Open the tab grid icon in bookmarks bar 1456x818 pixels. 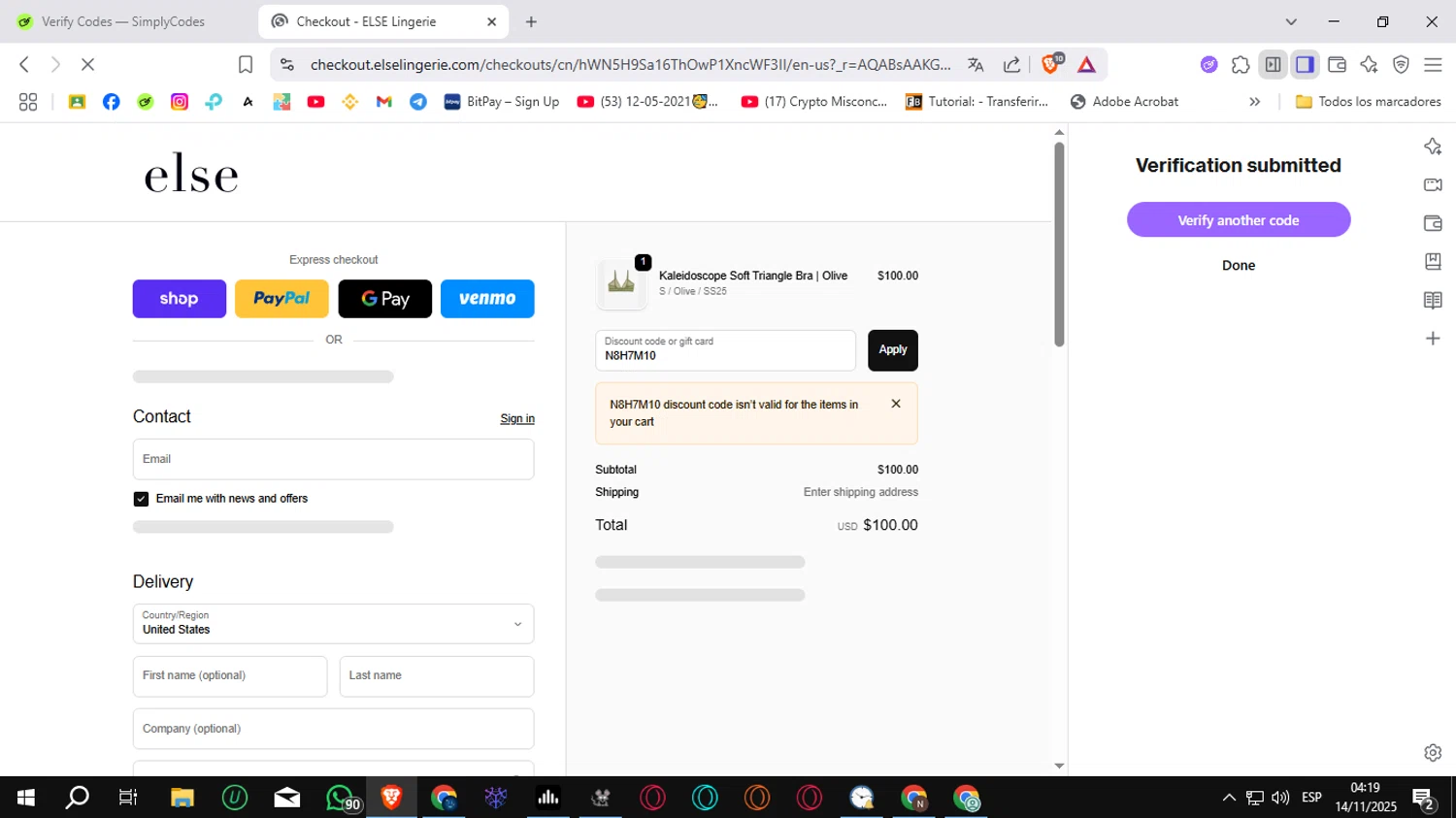click(28, 102)
